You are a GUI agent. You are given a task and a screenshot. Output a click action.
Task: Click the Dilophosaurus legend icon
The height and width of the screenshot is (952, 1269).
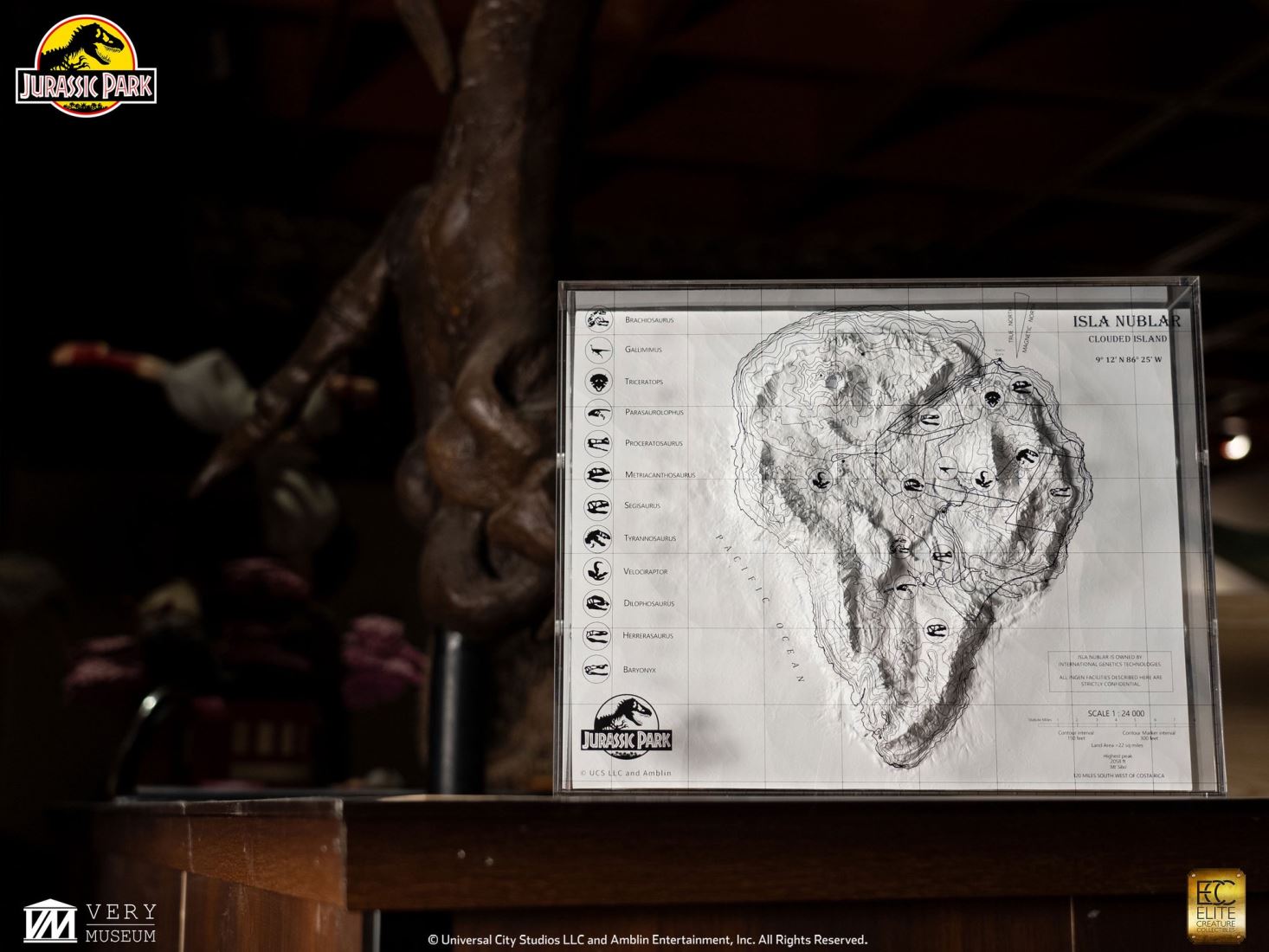[597, 602]
